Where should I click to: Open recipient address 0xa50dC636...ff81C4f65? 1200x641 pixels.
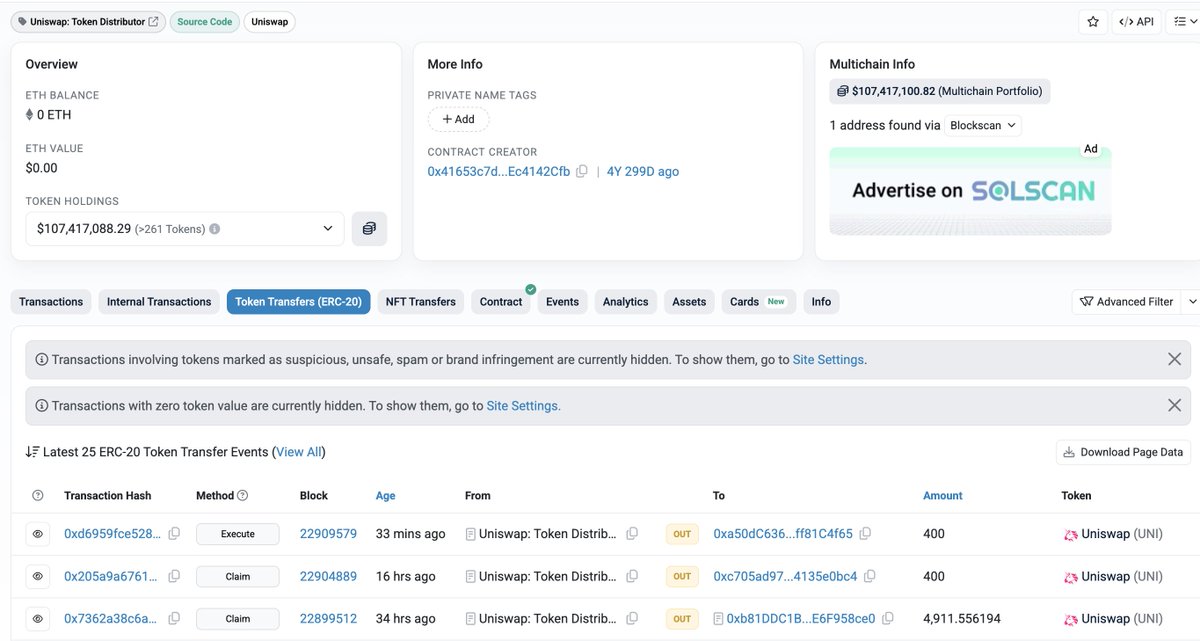pyautogui.click(x=783, y=534)
